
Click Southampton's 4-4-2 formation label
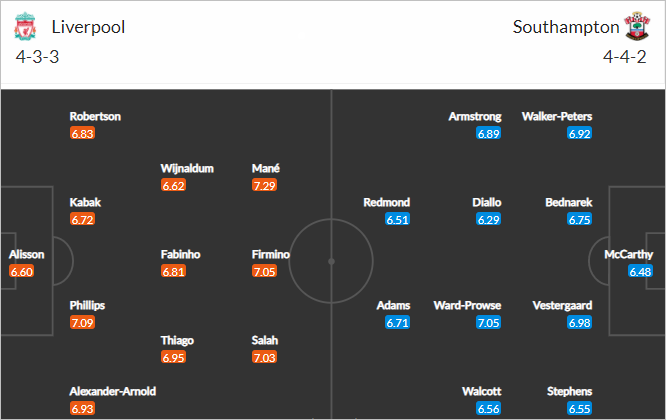[625, 57]
